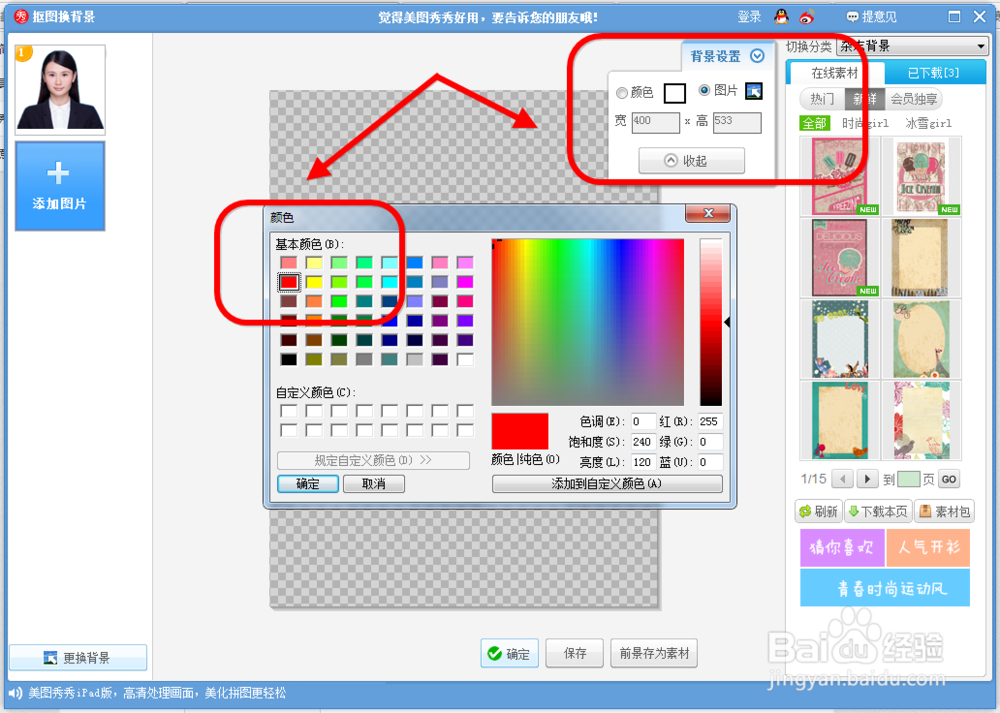1000x713 pixels.
Task: Select the 颜色 radio button
Action: 622,93
